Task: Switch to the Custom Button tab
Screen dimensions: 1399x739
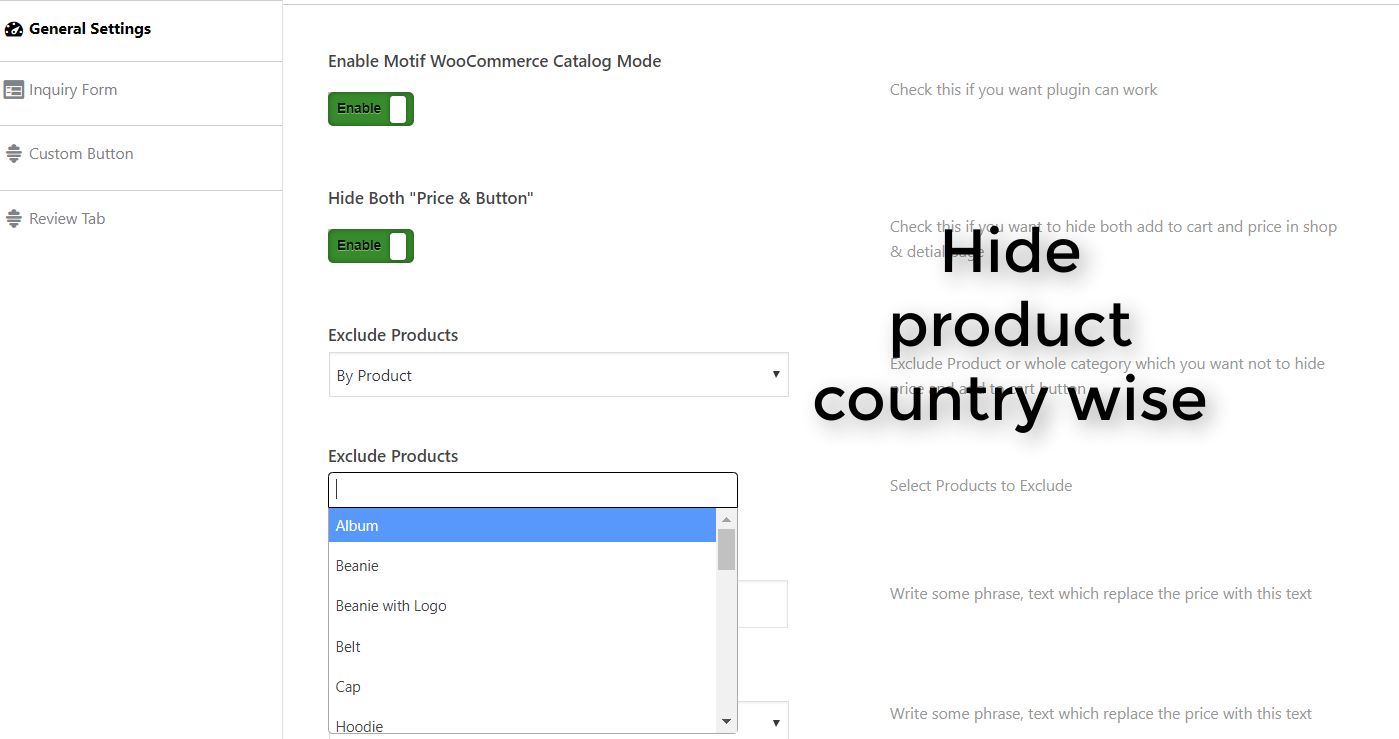Action: (x=81, y=154)
